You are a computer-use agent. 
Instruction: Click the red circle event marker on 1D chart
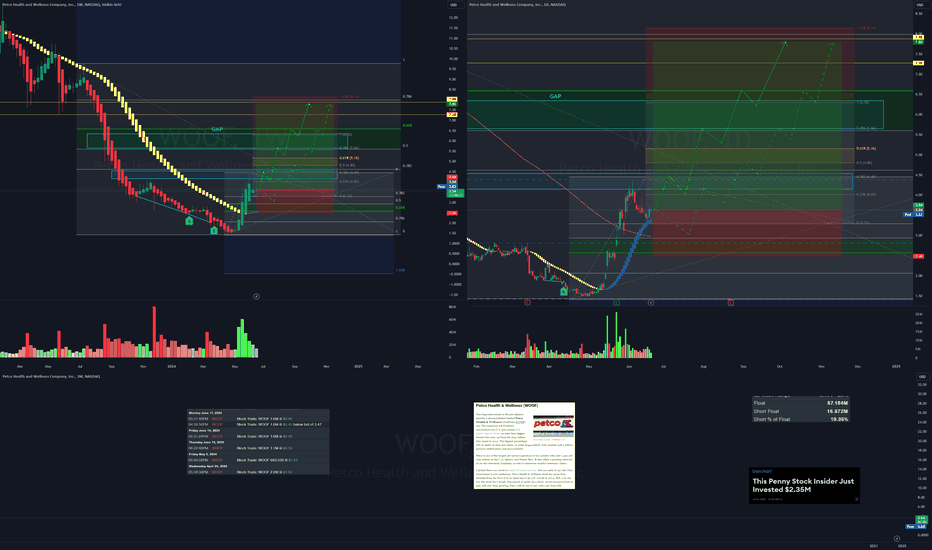point(527,303)
